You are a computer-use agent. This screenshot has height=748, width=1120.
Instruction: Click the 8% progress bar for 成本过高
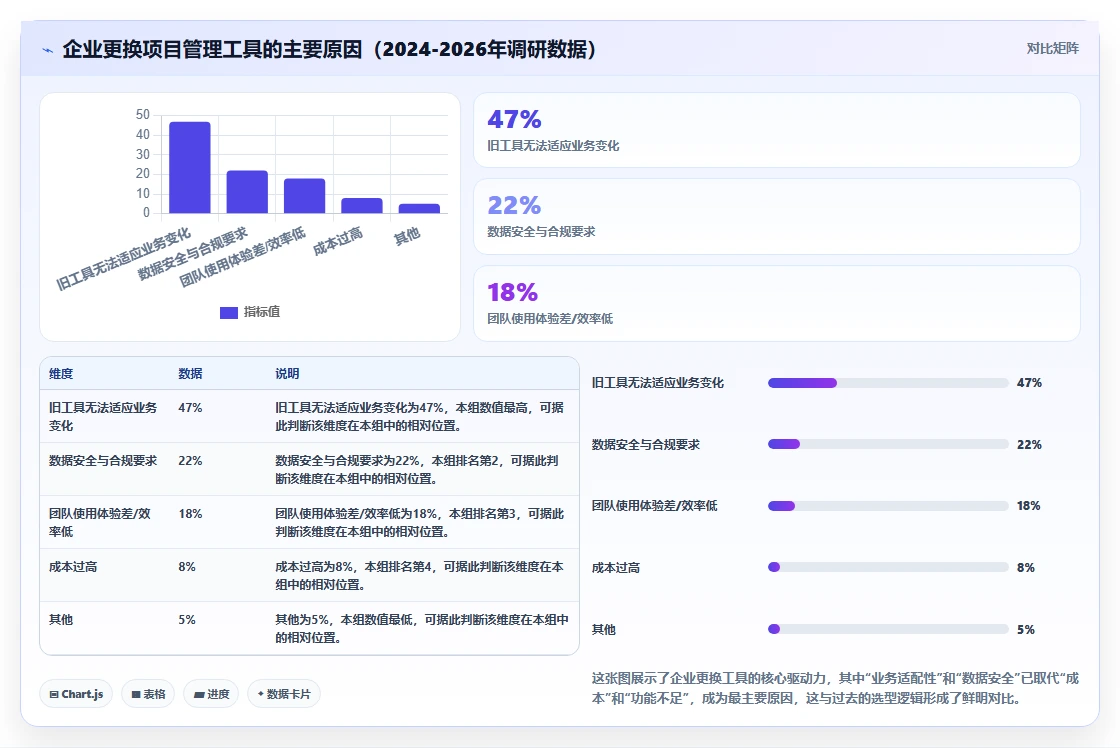click(x=888, y=567)
